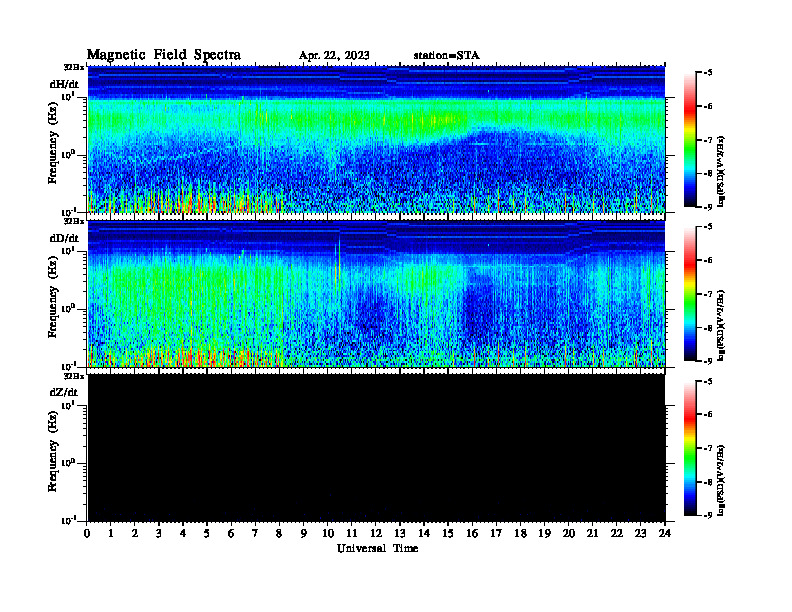
Task: Click the "-9" value on the dH/dt color bar
Action: point(708,207)
